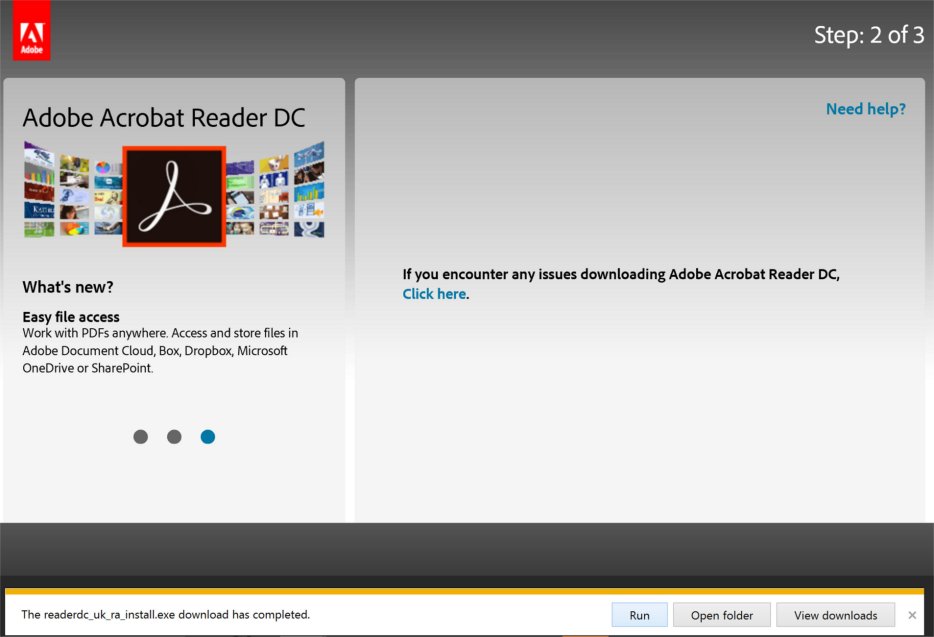Screen dimensions: 934x637
Task: Click the red Adobe logo icon
Action: coord(32,30)
